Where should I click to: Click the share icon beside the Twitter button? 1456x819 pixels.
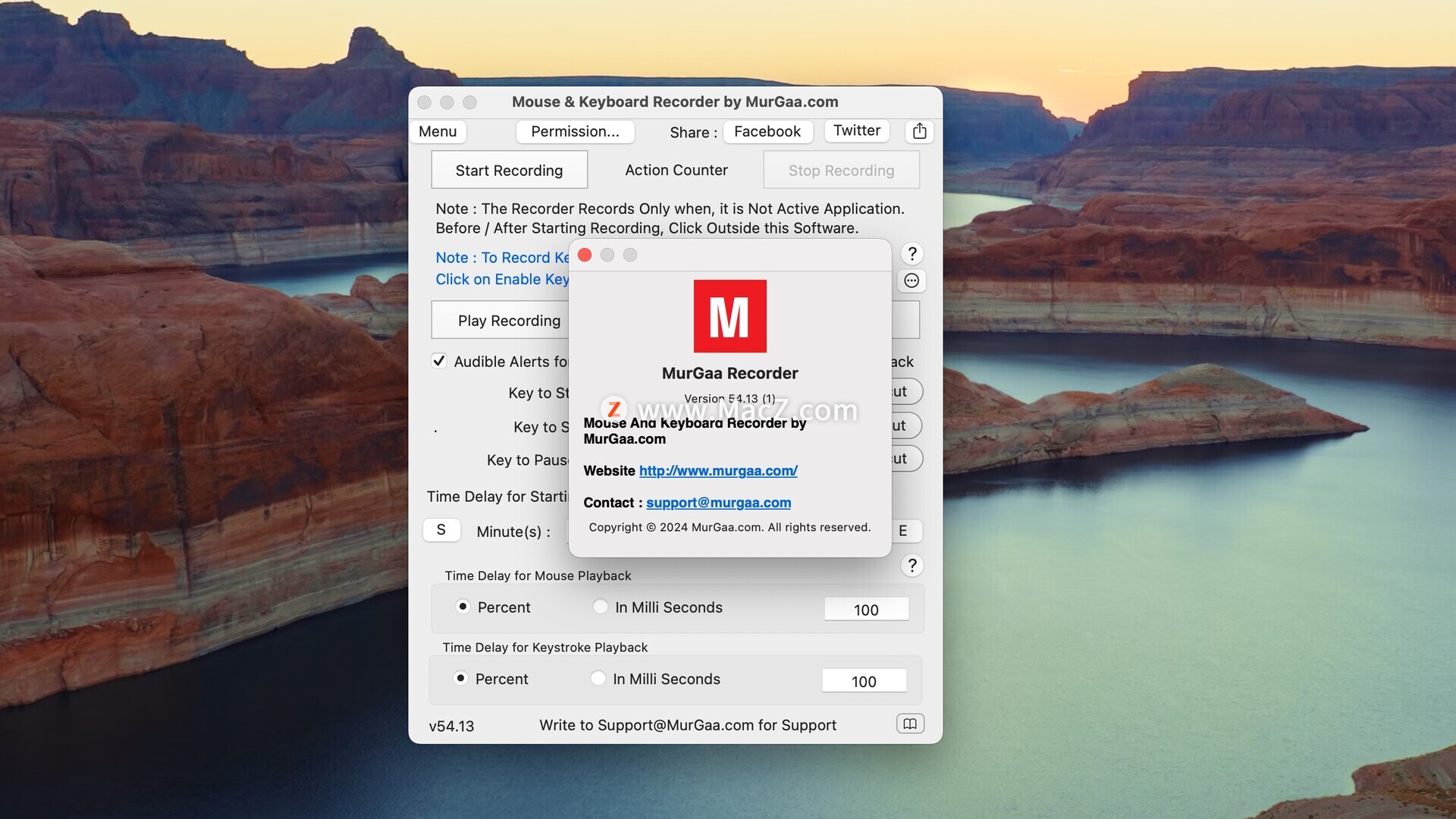[x=919, y=131]
